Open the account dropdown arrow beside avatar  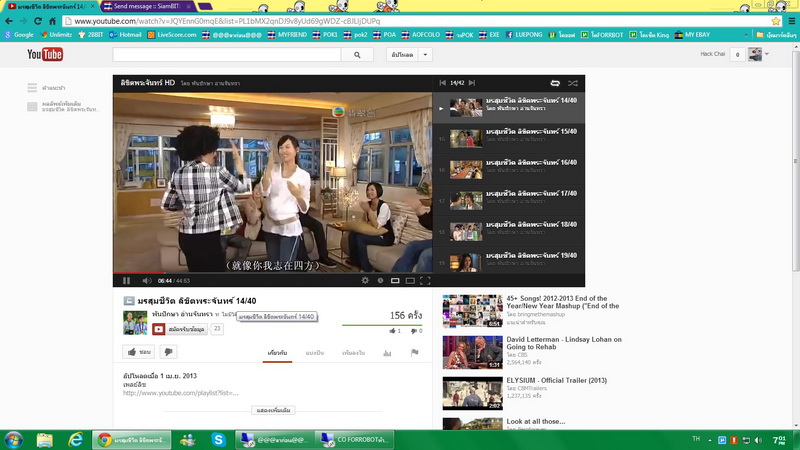tap(767, 54)
